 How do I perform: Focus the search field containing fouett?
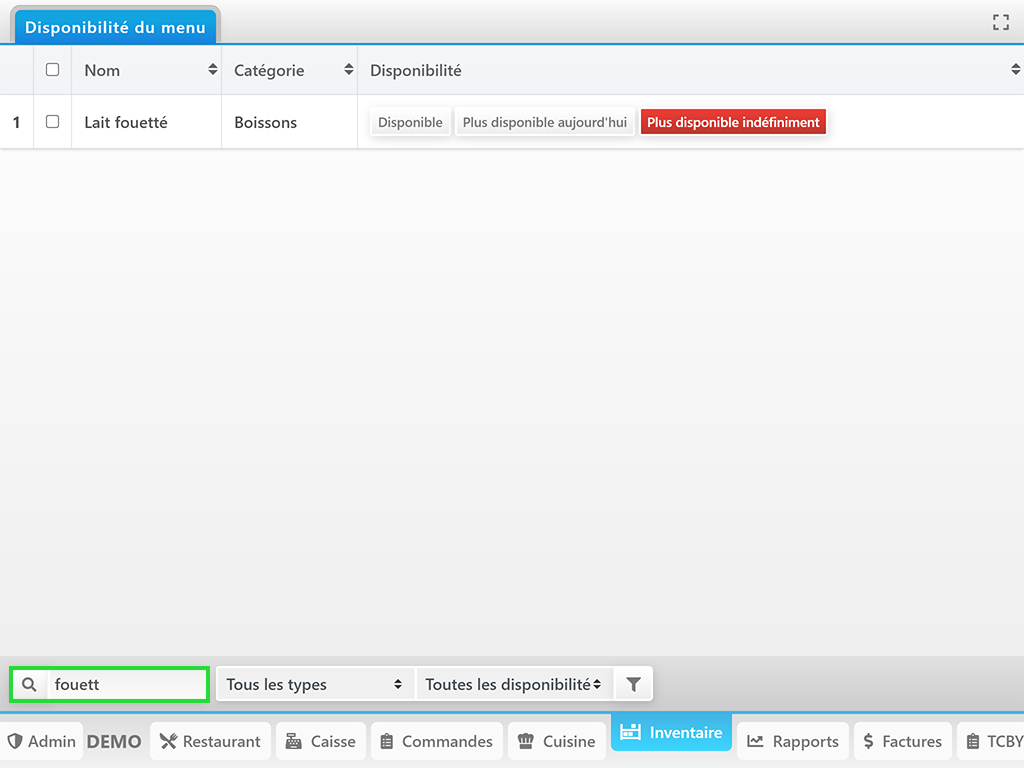(126, 685)
